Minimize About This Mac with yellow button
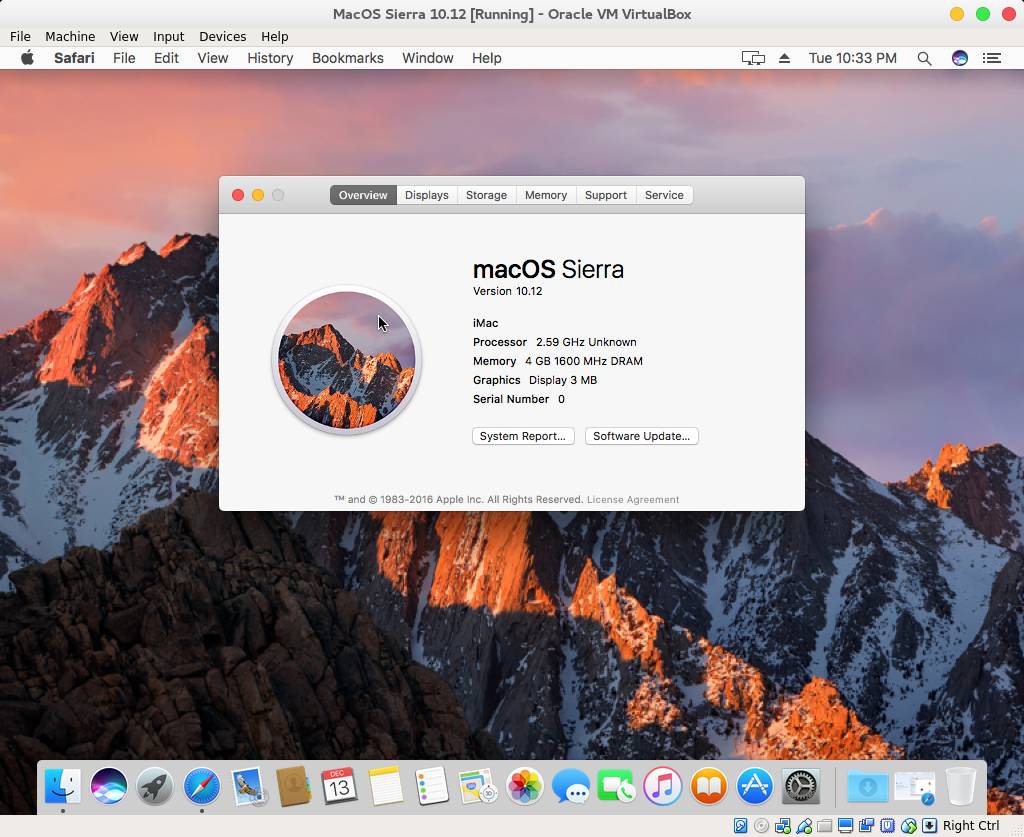 point(258,195)
